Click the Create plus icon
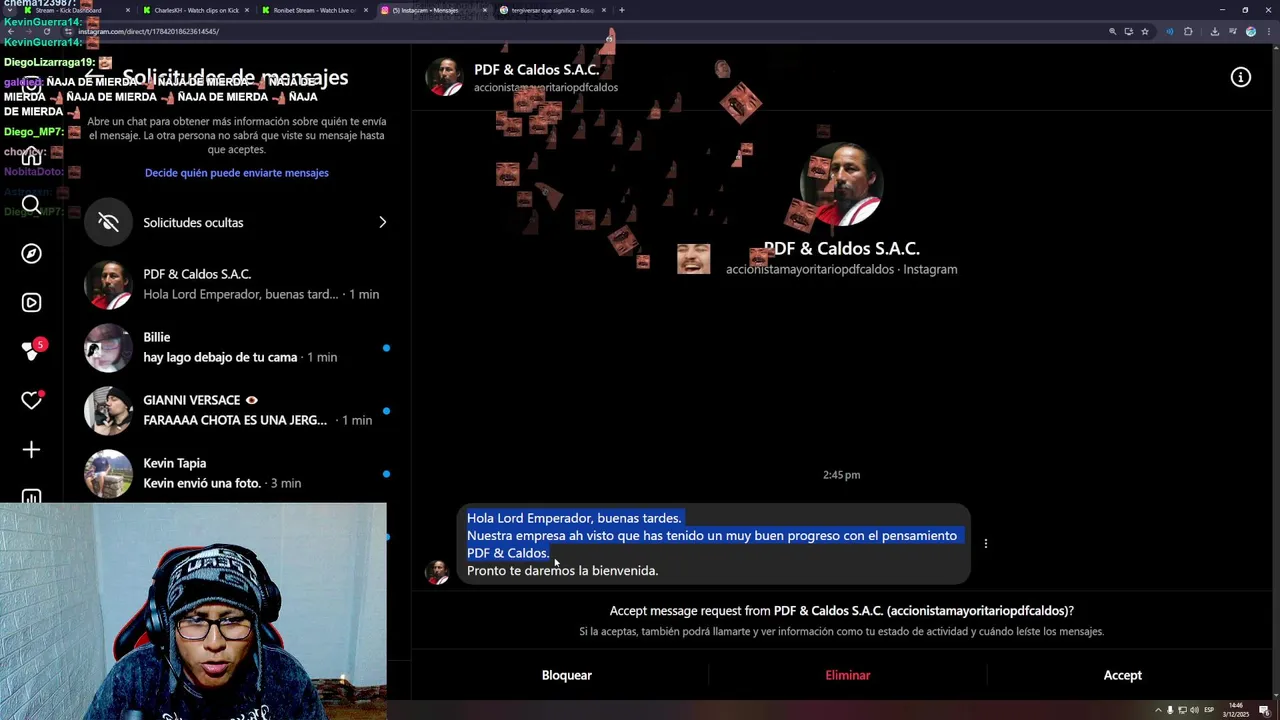 coord(31,450)
